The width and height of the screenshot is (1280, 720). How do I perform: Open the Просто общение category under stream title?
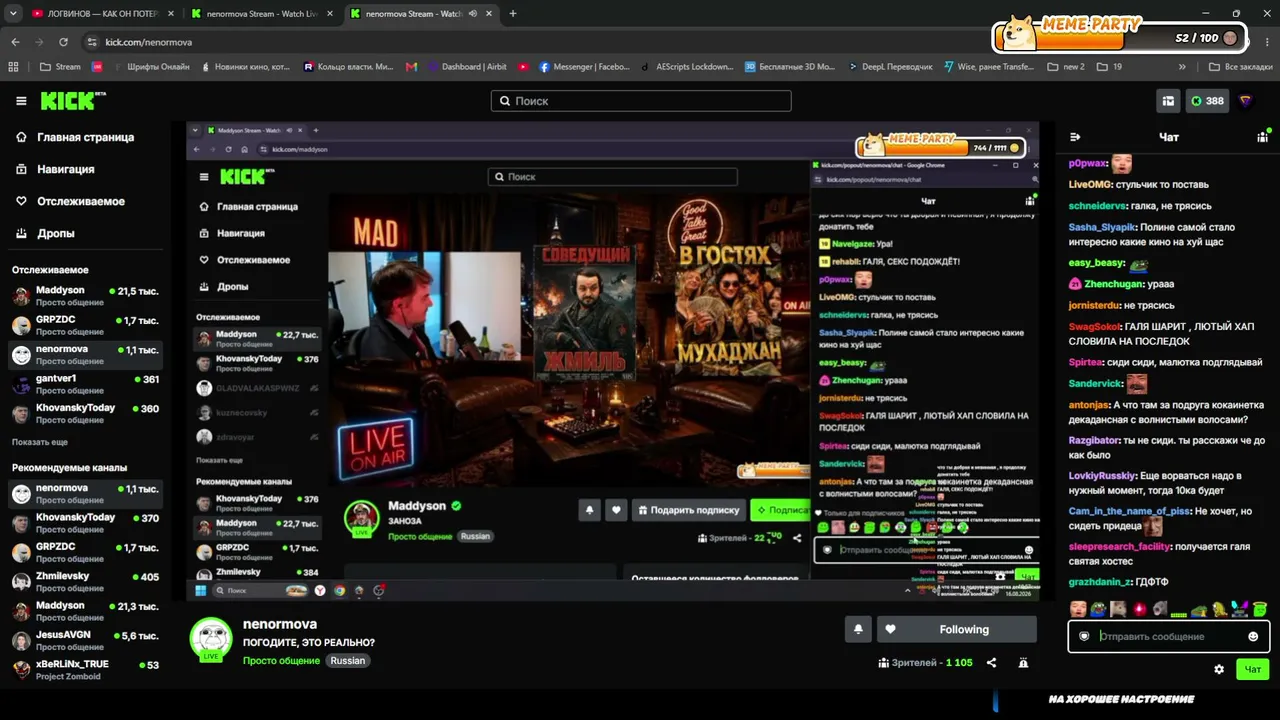tap(281, 661)
